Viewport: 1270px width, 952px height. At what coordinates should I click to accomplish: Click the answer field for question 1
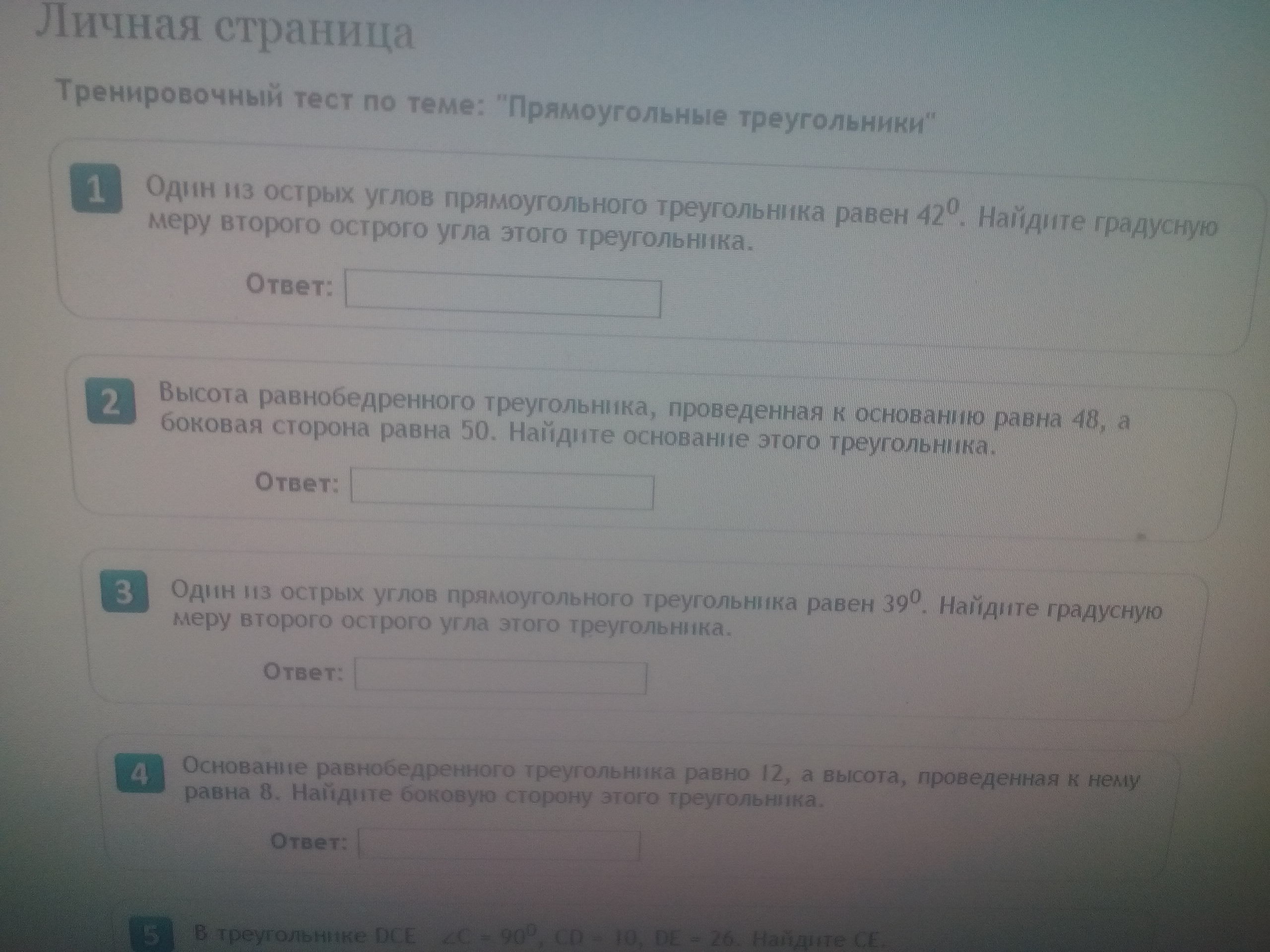(x=503, y=294)
